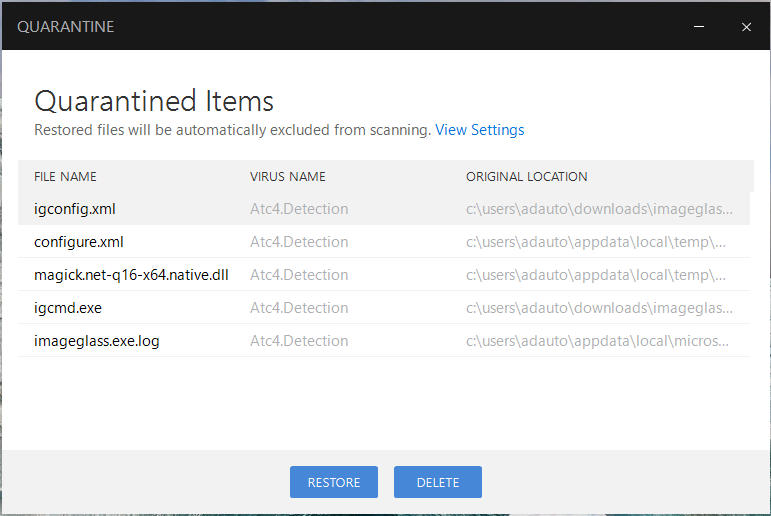The image size is (771, 516).
Task: Close the Quarantine window
Action: click(x=746, y=27)
